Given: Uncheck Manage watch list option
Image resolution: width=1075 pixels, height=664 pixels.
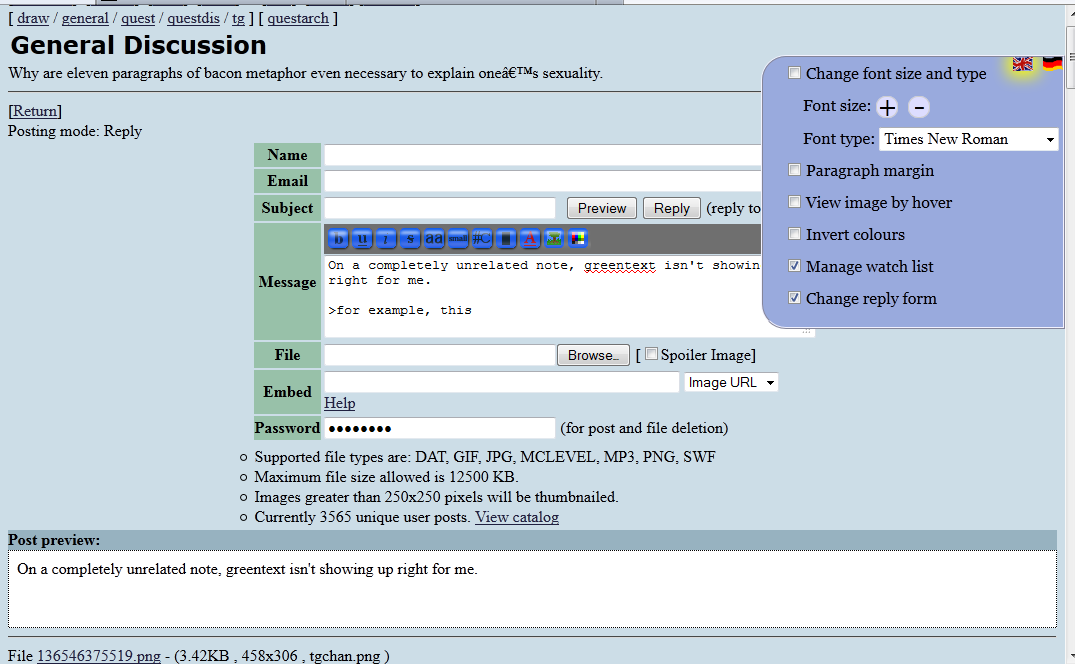Looking at the screenshot, I should pyautogui.click(x=795, y=266).
